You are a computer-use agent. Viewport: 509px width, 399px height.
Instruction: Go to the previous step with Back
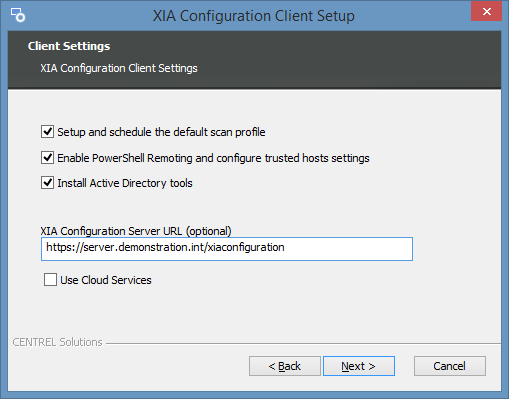[285, 366]
